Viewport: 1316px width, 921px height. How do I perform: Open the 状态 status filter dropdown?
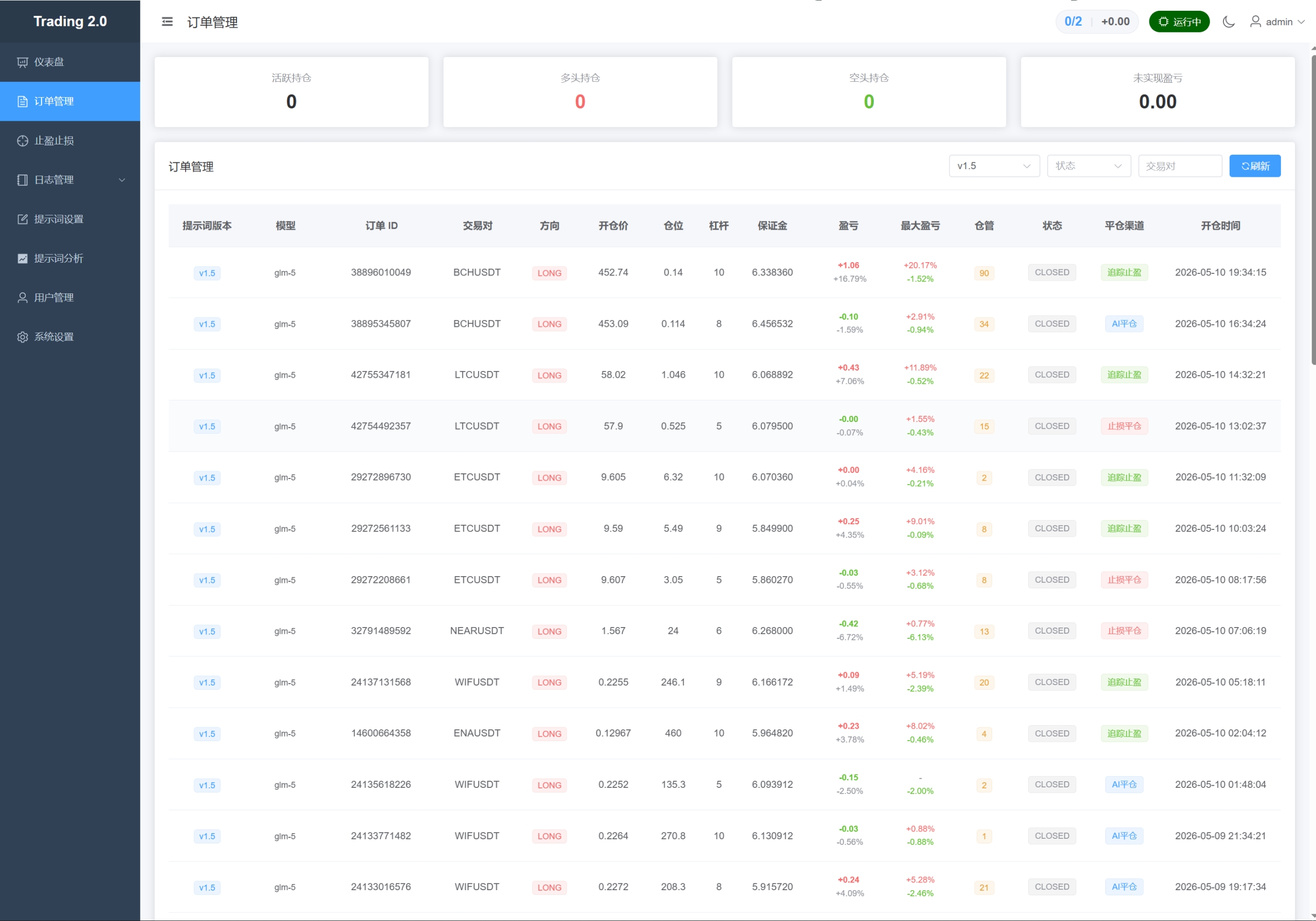pos(1088,166)
